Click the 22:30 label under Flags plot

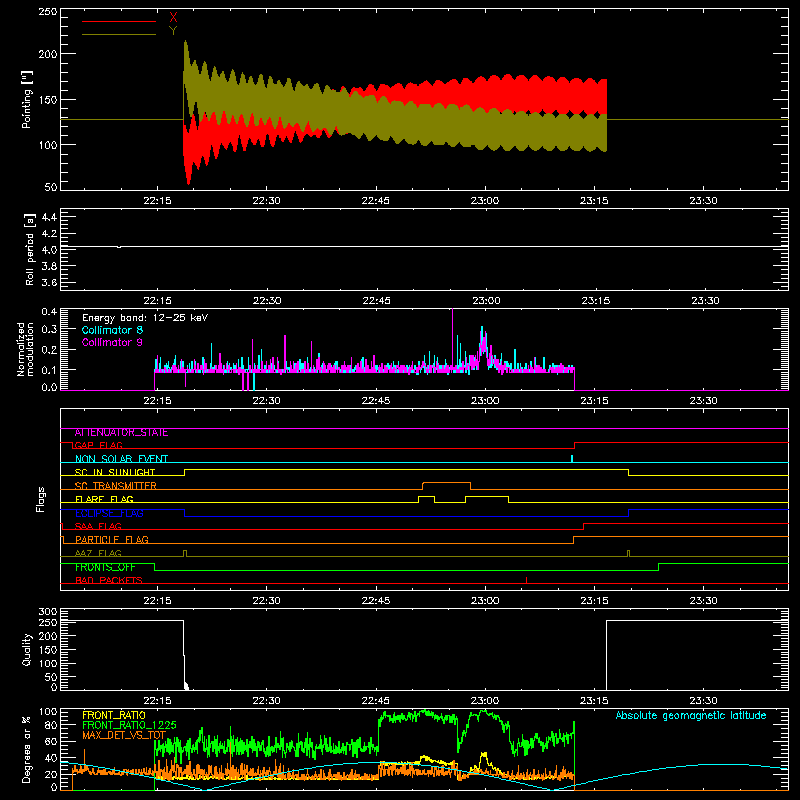click(266, 601)
